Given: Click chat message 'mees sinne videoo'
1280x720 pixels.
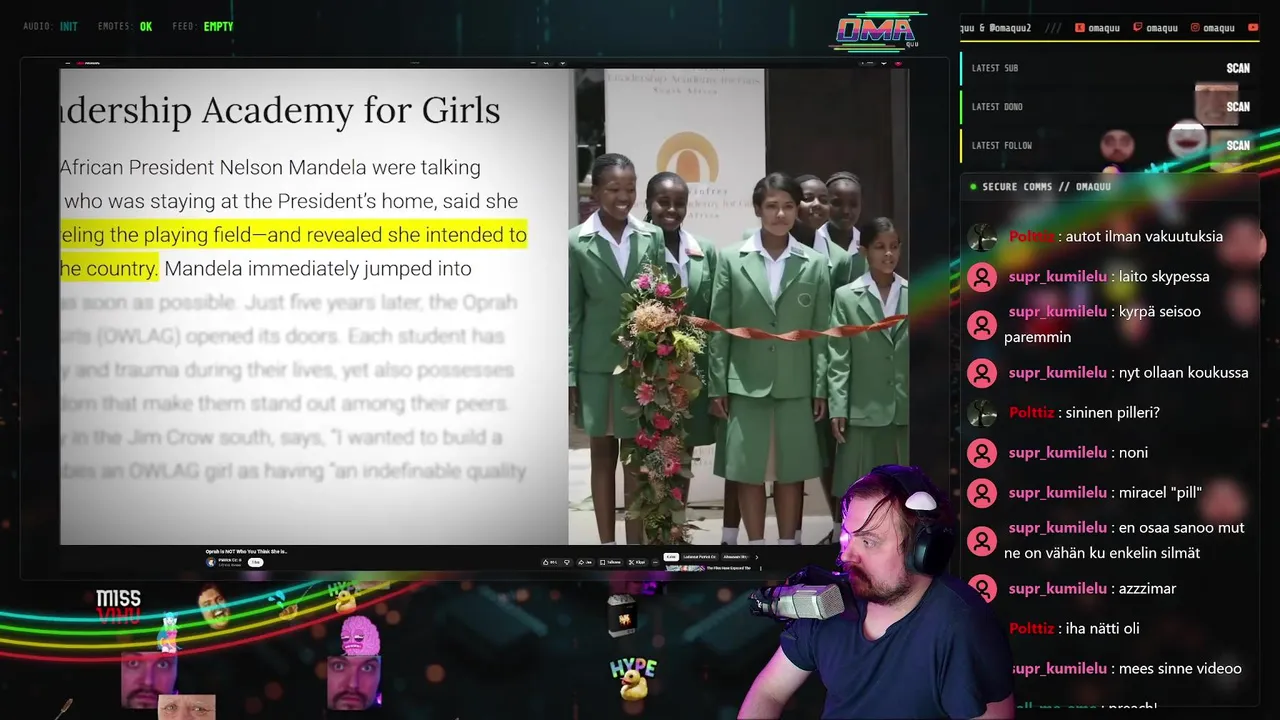Looking at the screenshot, I should [x=1180, y=669].
